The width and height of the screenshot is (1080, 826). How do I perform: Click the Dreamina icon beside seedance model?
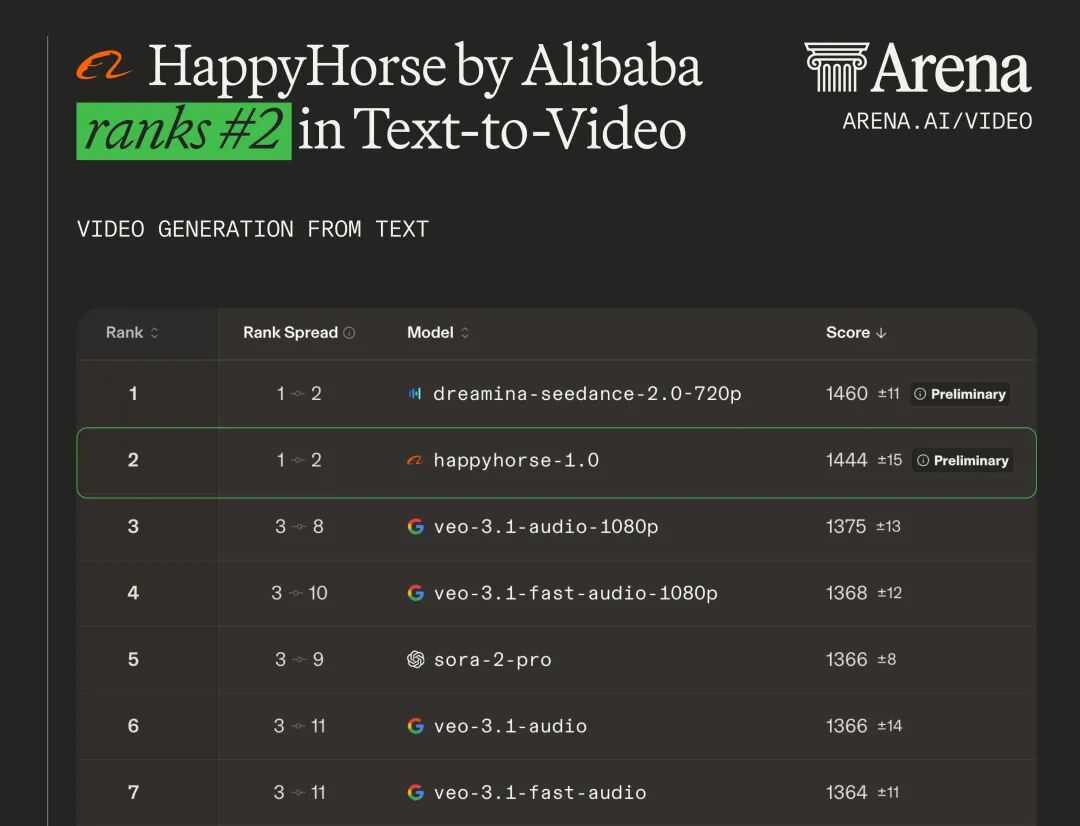tap(415, 394)
